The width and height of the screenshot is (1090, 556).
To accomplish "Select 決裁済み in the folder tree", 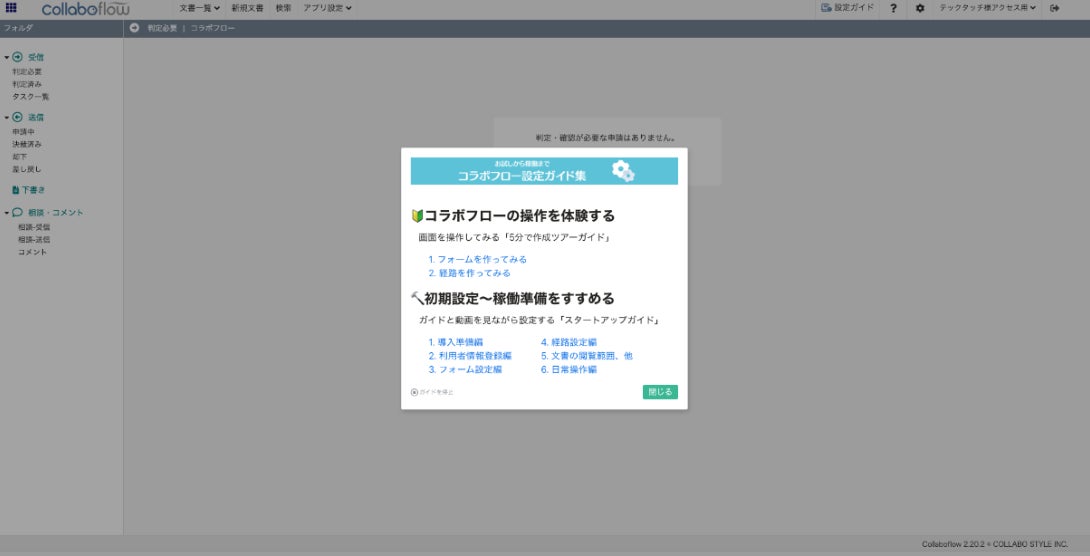I will click(27, 144).
